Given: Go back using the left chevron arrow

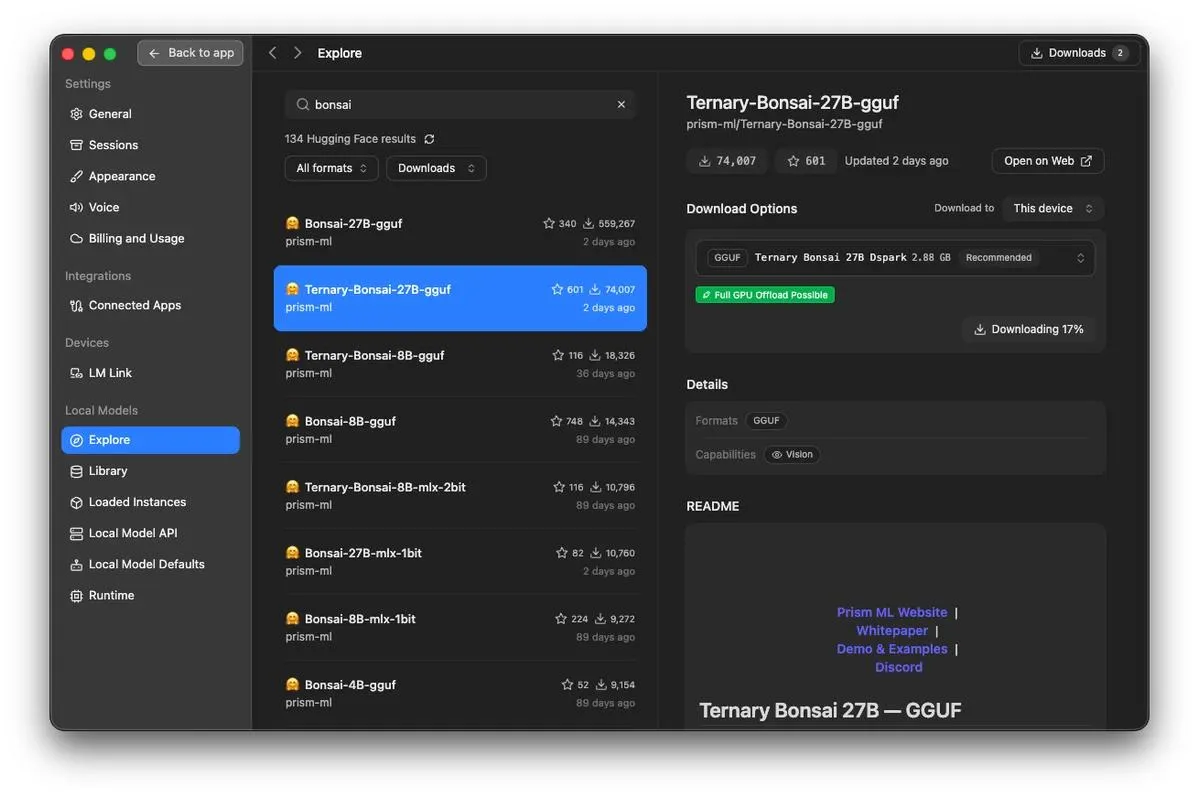Looking at the screenshot, I should pos(272,53).
